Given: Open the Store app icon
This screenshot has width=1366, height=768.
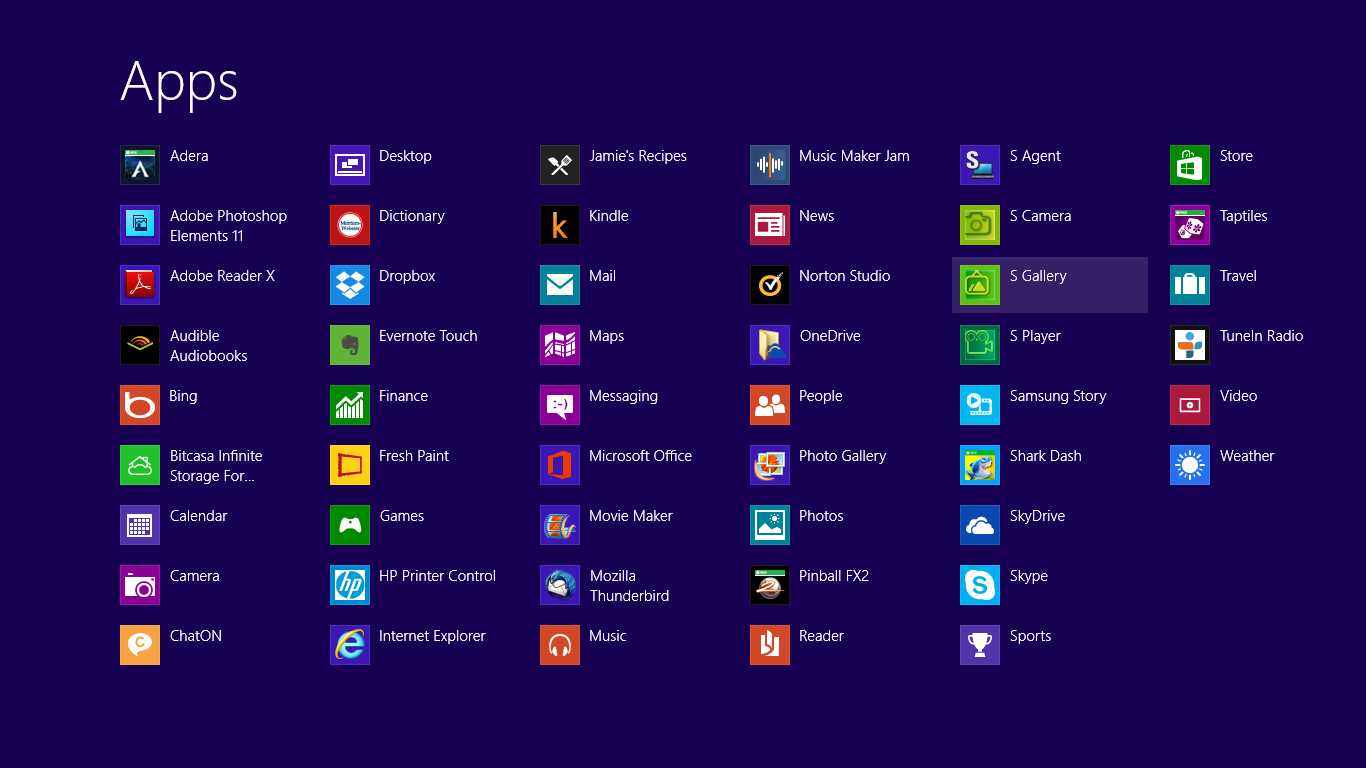Looking at the screenshot, I should (1190, 165).
